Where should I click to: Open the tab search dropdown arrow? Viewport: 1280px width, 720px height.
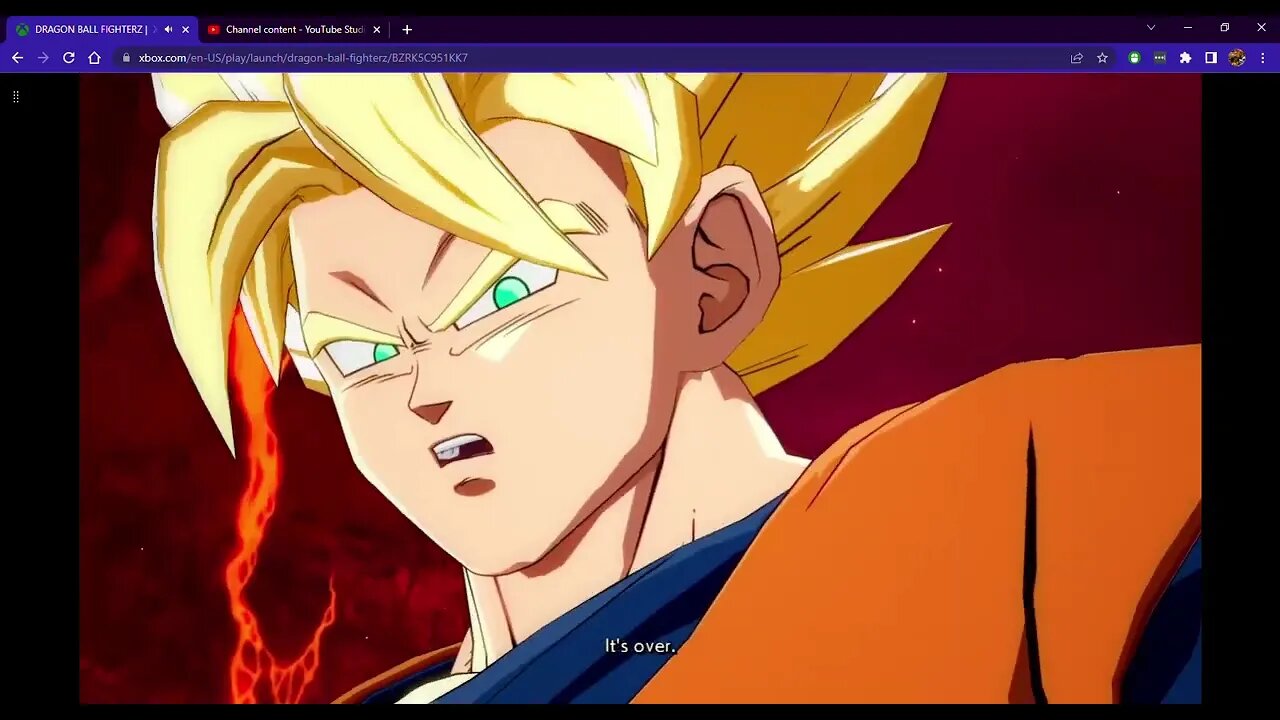[1151, 28]
